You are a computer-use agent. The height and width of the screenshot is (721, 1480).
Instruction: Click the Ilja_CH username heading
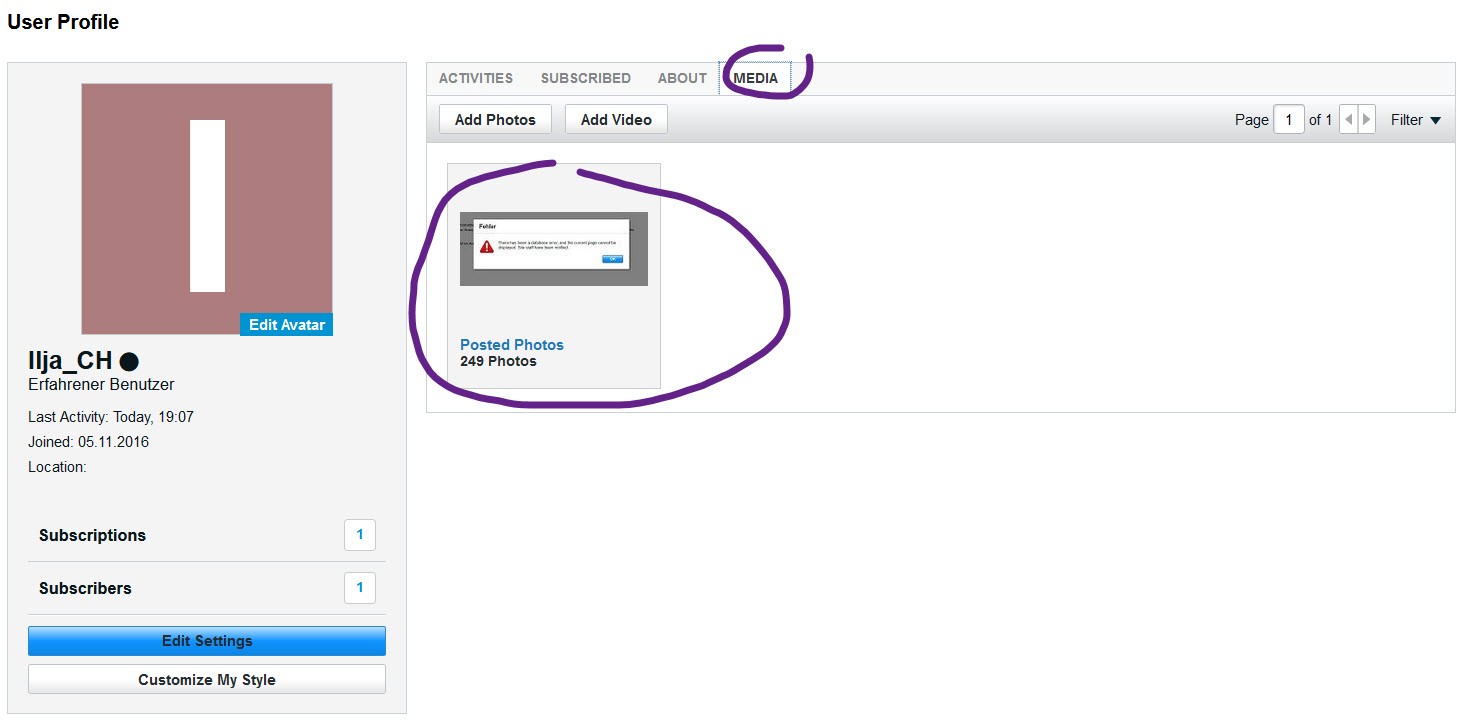[x=70, y=362]
